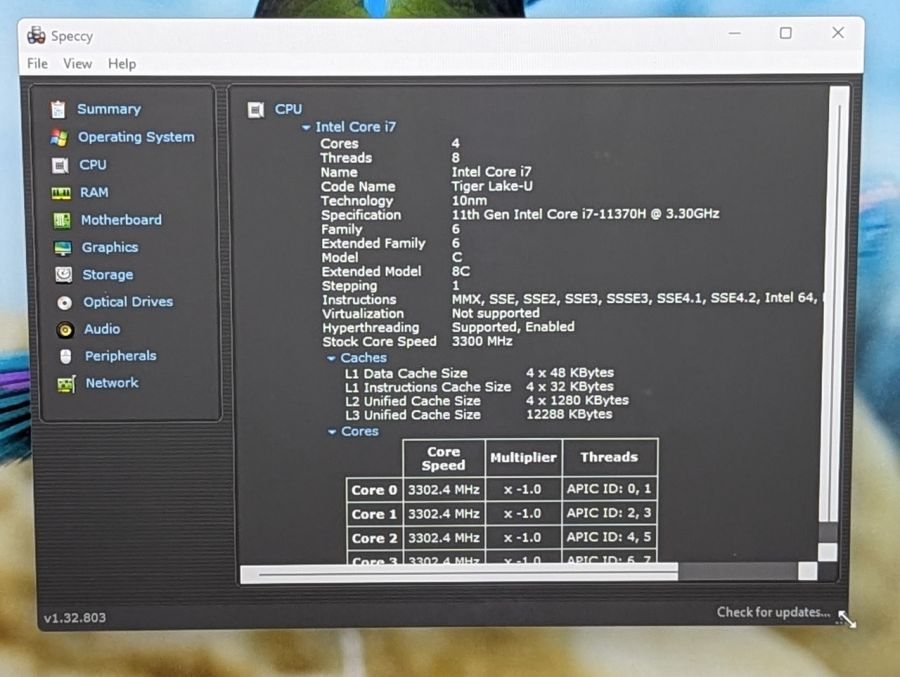The width and height of the screenshot is (900, 677).
Task: Open the File menu
Action: (37, 64)
